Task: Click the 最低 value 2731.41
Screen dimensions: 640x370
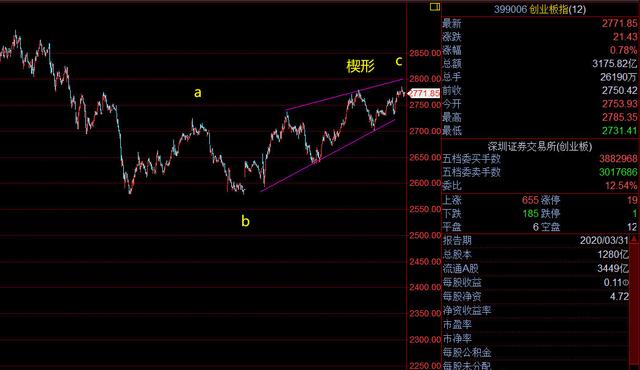Action: 619,131
